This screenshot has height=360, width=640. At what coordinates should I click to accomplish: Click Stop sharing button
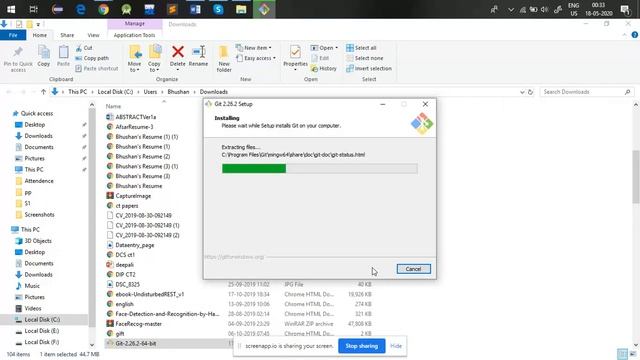point(361,346)
